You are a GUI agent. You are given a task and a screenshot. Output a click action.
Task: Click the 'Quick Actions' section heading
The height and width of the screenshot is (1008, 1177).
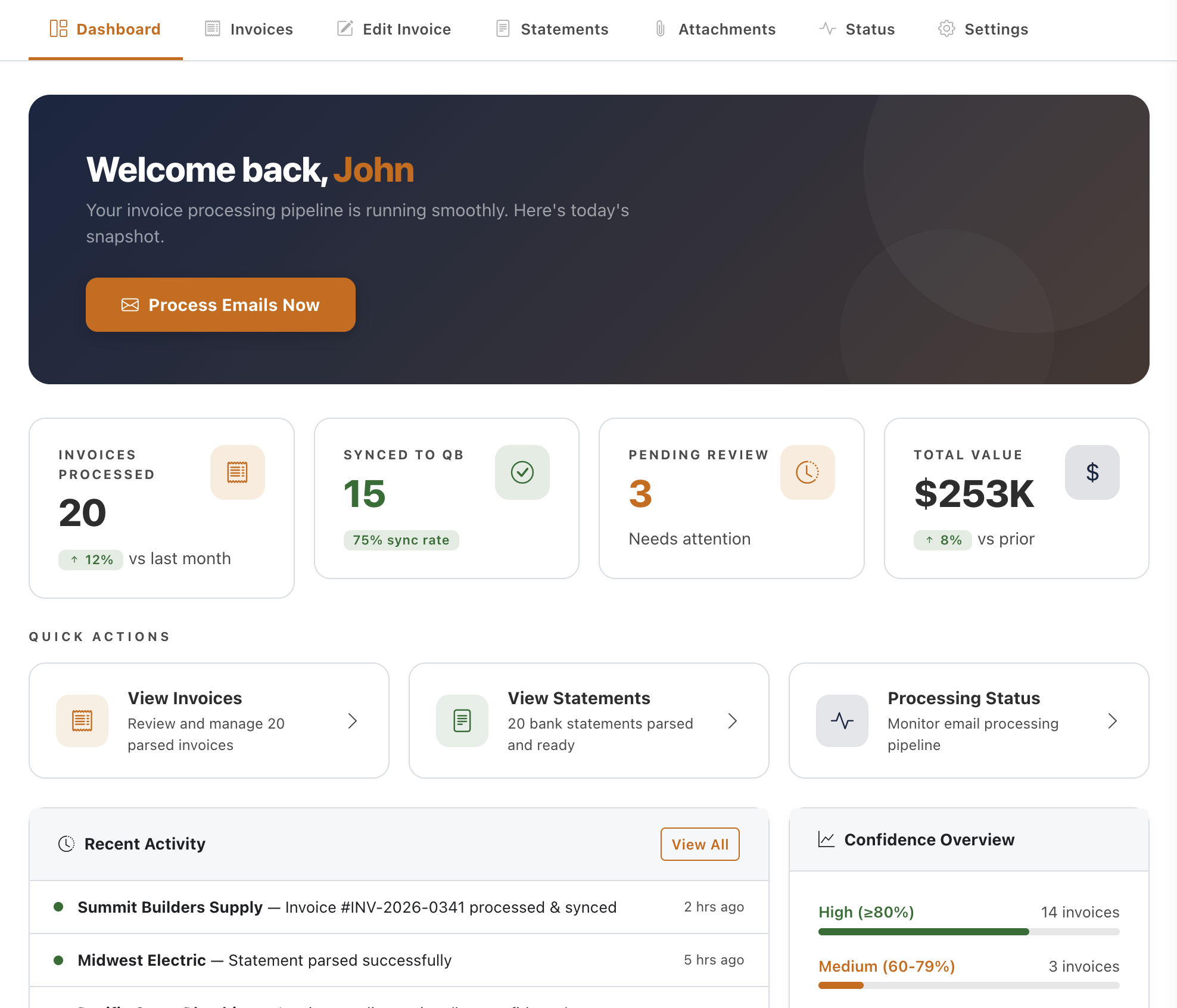coord(99,636)
